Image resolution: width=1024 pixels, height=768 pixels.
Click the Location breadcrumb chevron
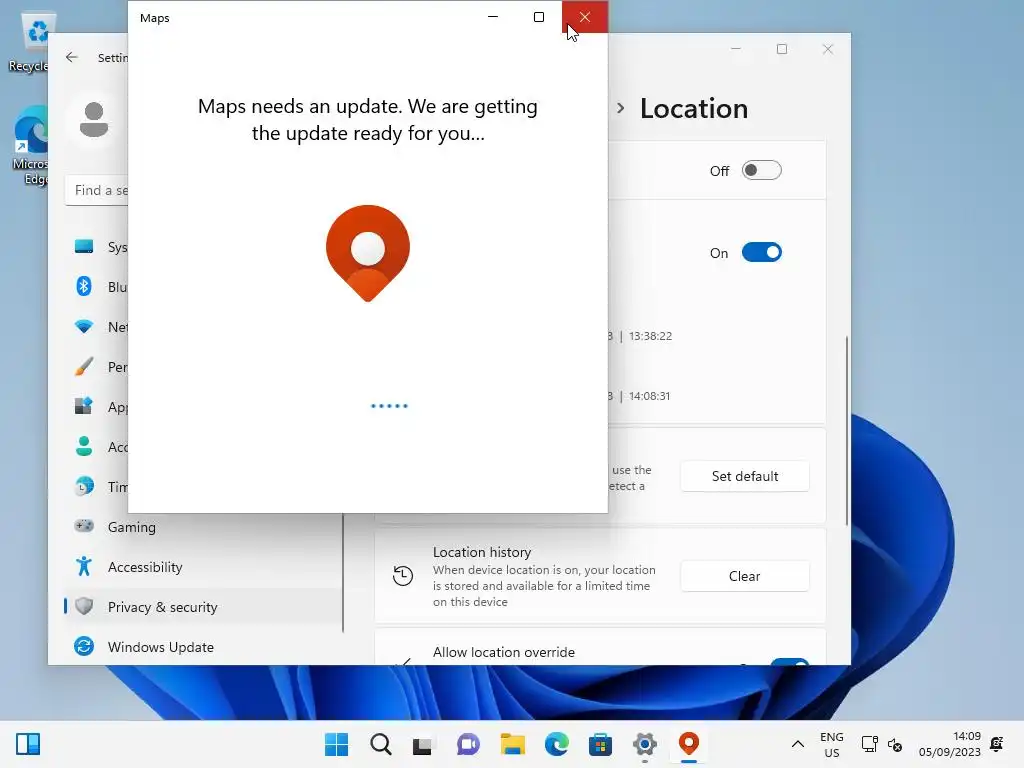(x=620, y=108)
